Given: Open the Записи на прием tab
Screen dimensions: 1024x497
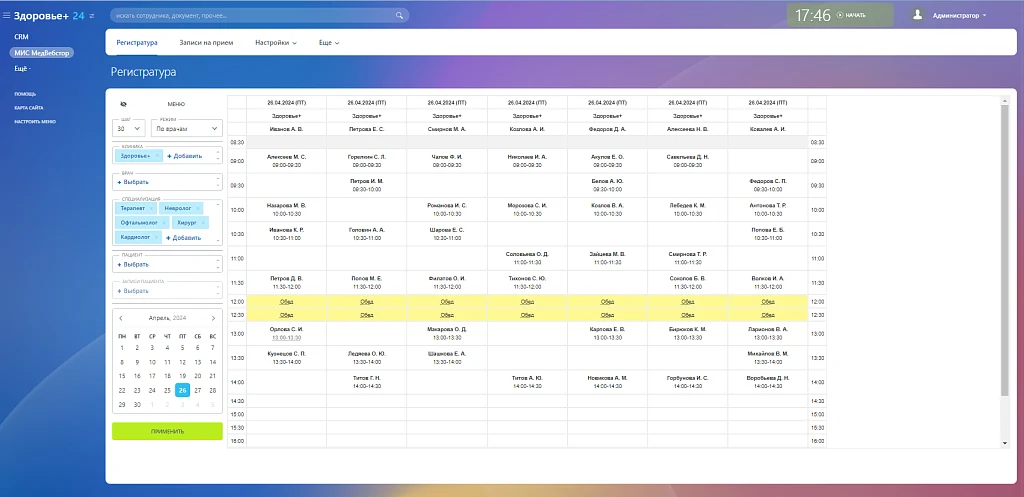Looking at the screenshot, I should (206, 42).
